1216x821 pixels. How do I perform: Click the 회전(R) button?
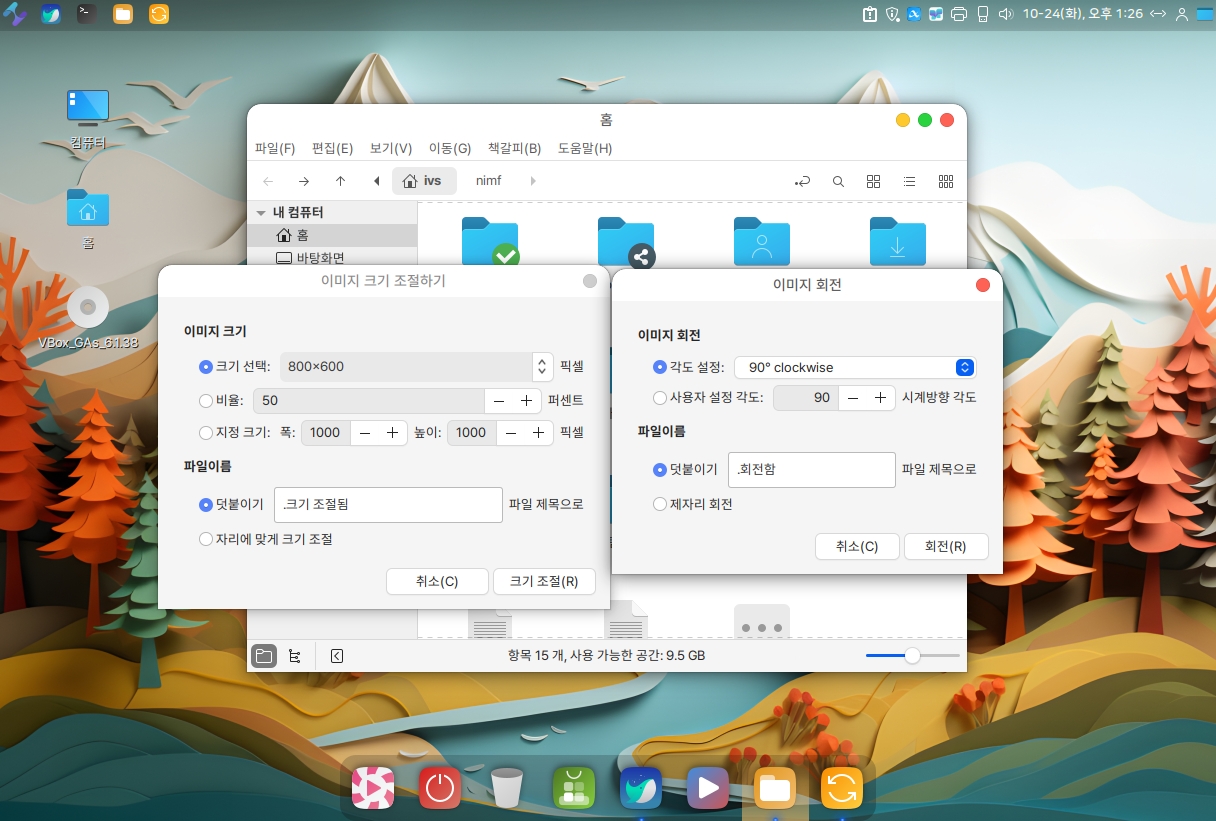945,546
